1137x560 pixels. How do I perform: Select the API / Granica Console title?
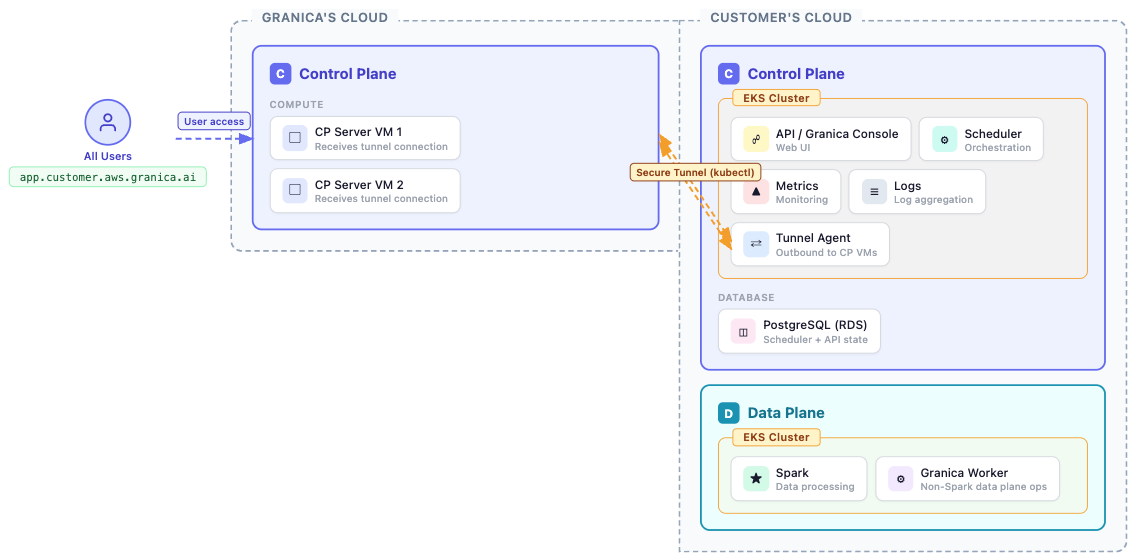(x=837, y=133)
